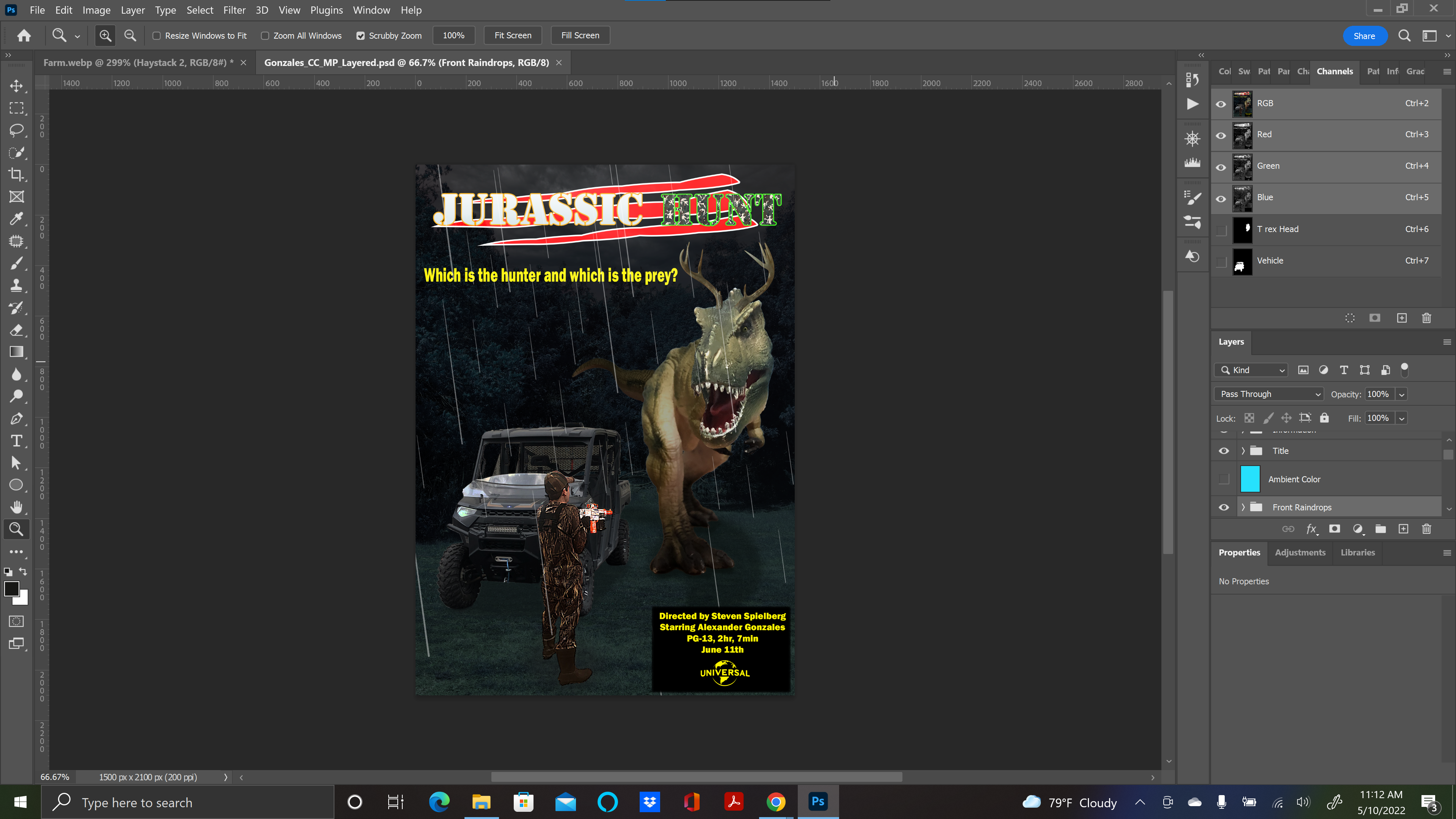Image resolution: width=1456 pixels, height=819 pixels.
Task: Open the Plugins menu
Action: pyautogui.click(x=326, y=10)
